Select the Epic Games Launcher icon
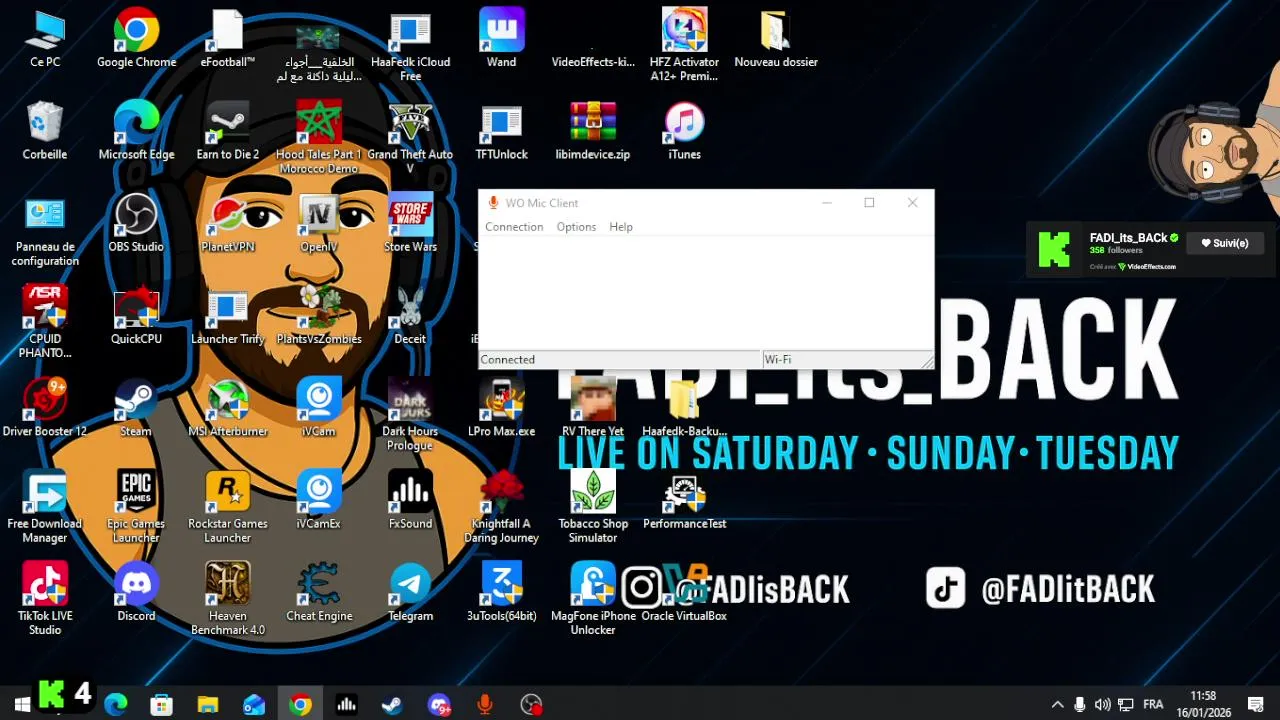Screen dimensions: 1280x720 136,506
